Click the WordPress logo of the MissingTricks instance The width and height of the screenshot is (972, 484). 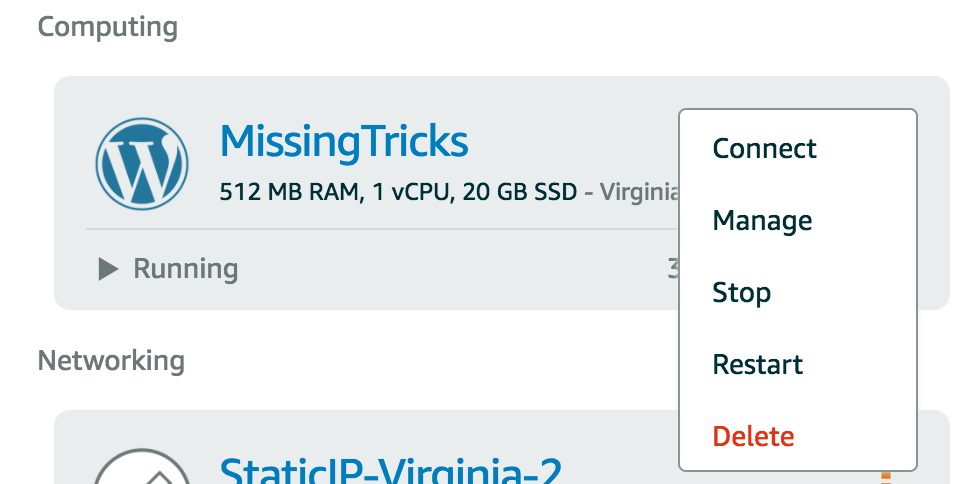(142, 164)
